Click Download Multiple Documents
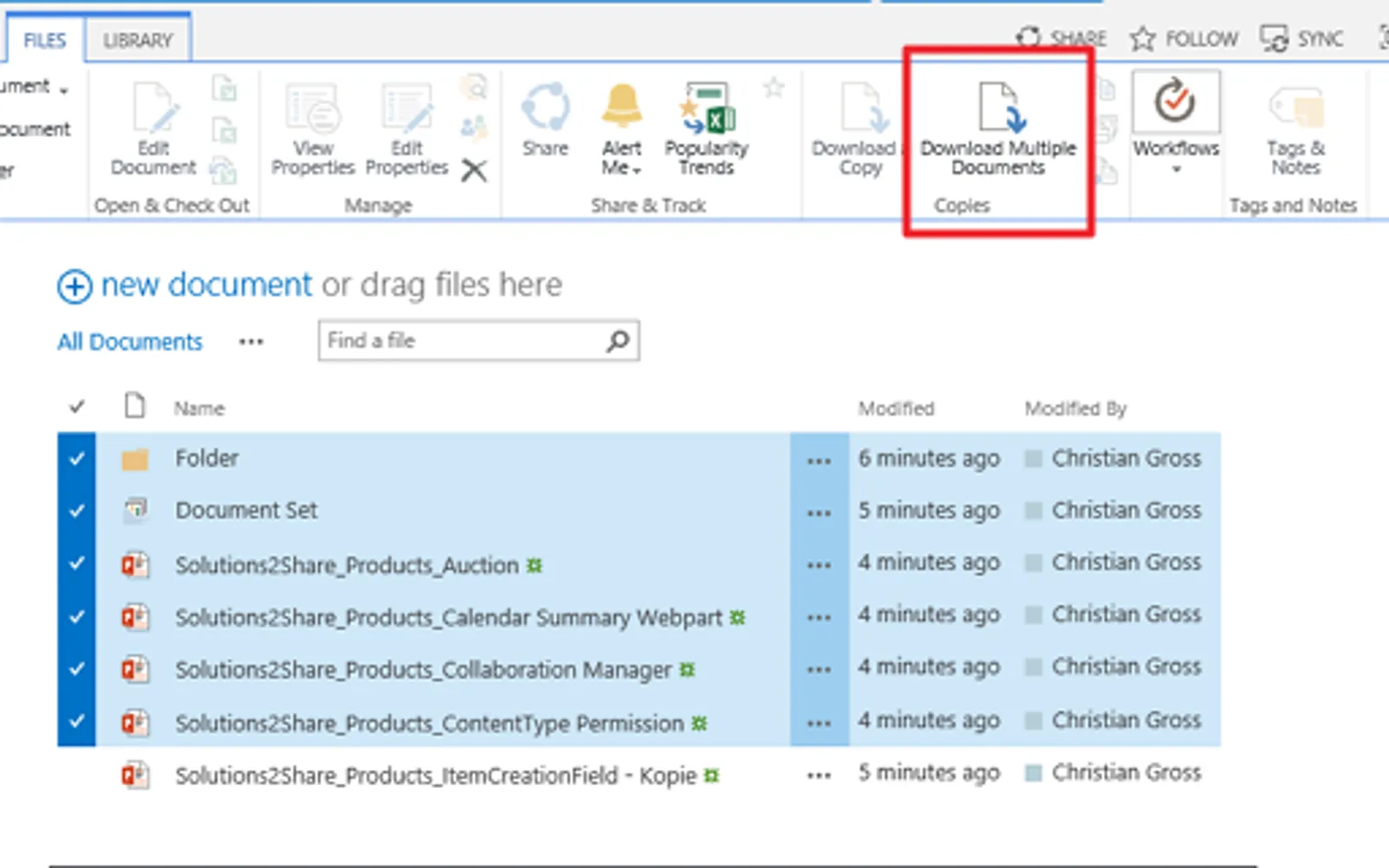 997,130
